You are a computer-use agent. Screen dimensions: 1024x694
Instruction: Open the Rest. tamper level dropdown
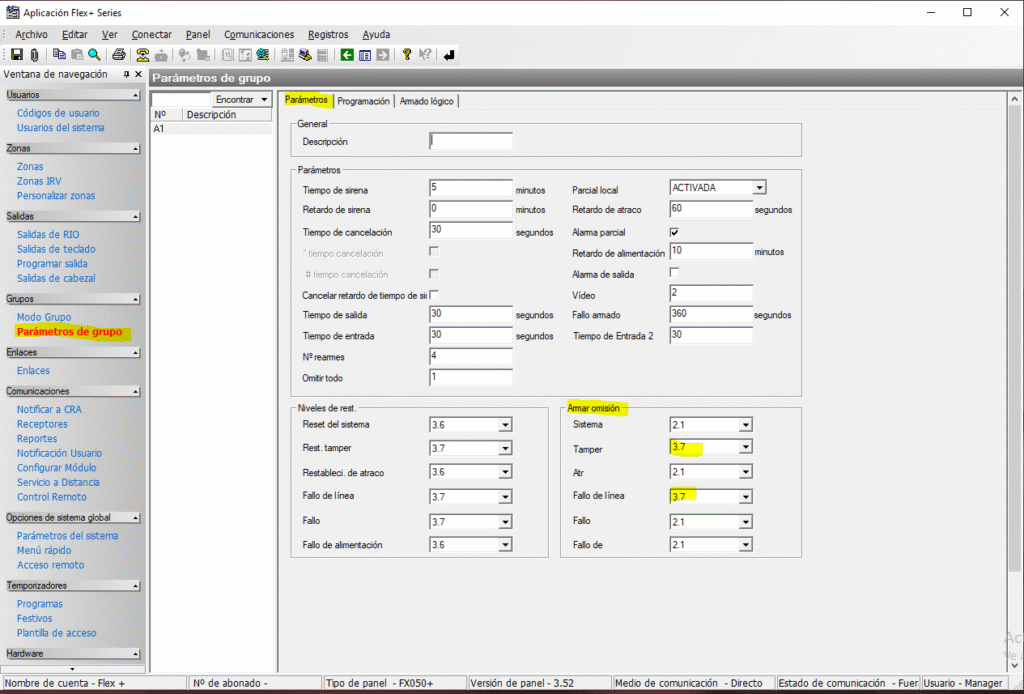[505, 449]
